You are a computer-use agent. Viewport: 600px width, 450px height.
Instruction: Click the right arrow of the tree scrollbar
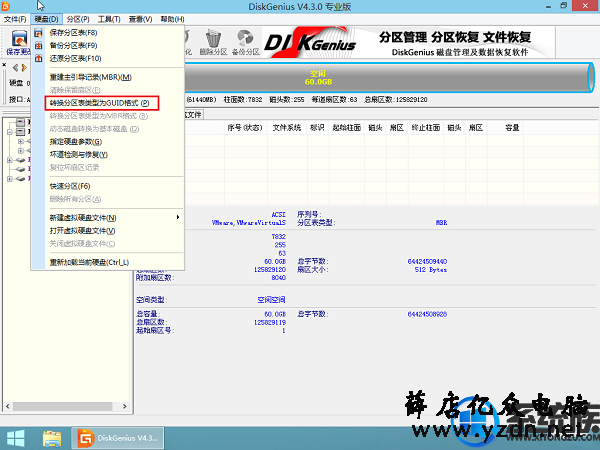[x=125, y=406]
